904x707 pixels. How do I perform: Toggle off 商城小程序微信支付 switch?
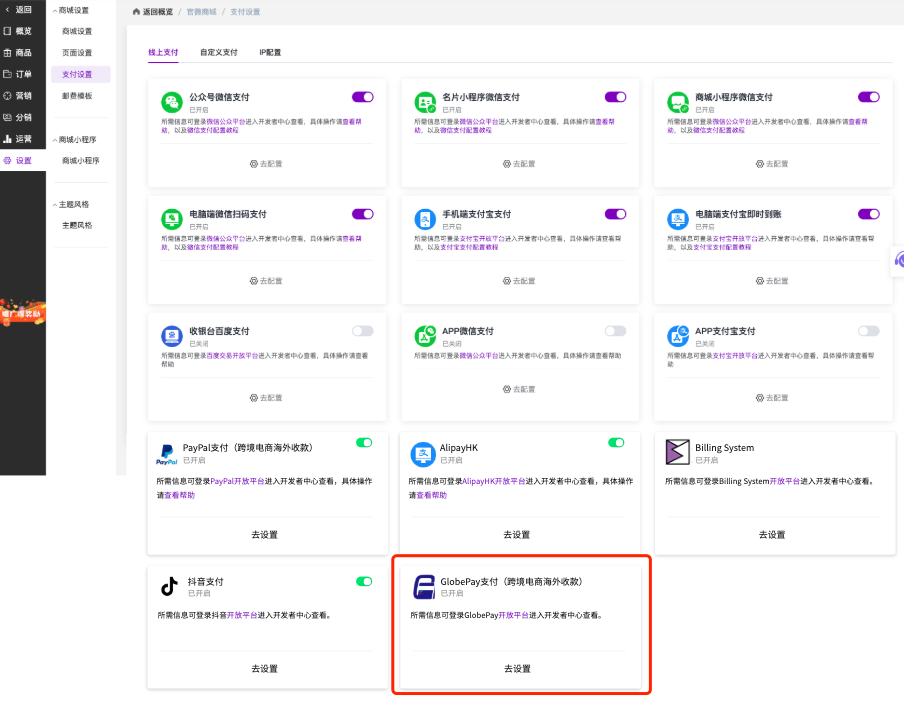coord(868,97)
